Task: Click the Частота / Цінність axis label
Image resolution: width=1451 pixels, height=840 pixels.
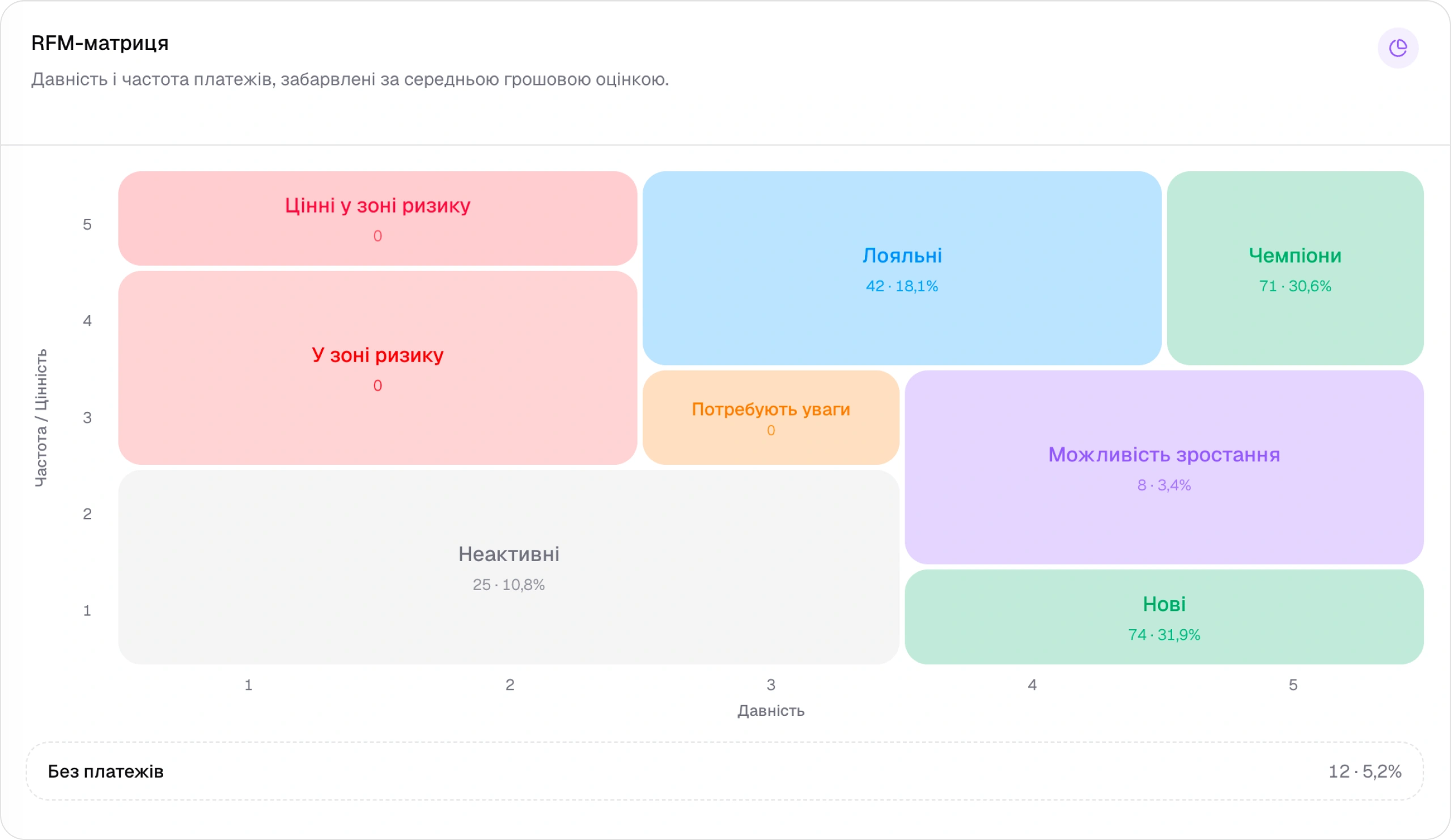Action: tap(41, 417)
